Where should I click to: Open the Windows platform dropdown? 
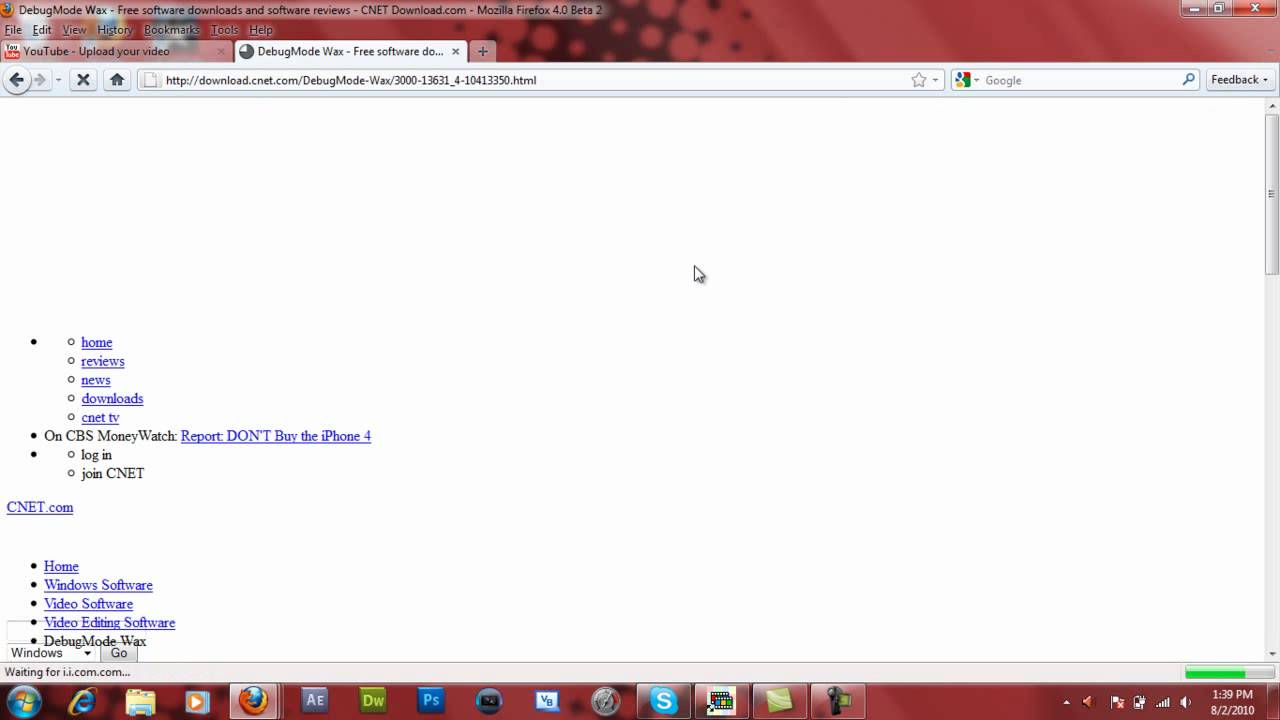point(51,653)
